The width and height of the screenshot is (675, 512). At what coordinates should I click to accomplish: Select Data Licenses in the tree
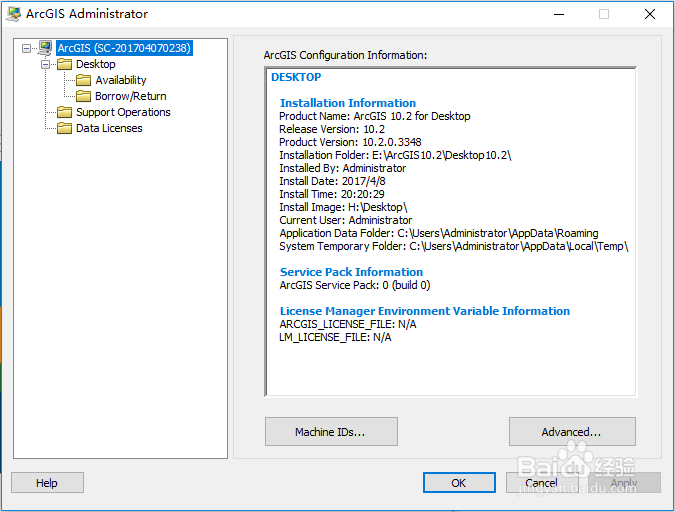109,128
